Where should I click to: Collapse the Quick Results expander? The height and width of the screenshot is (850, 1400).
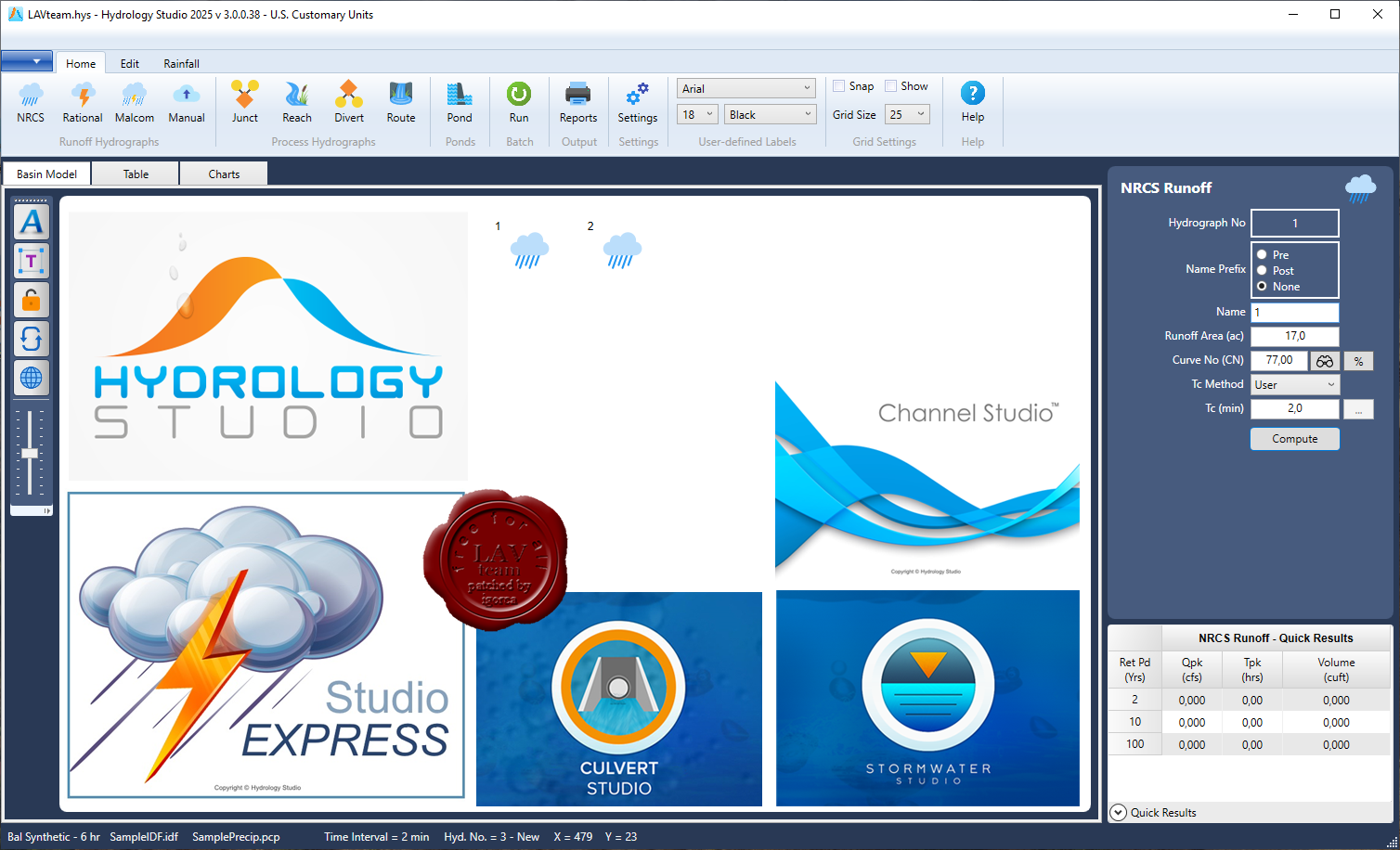tap(1119, 812)
